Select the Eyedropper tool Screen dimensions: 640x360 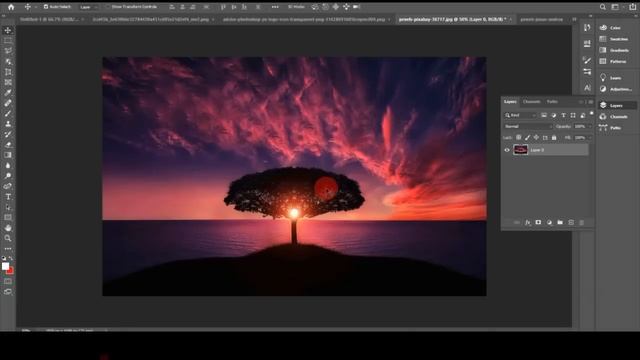click(8, 93)
